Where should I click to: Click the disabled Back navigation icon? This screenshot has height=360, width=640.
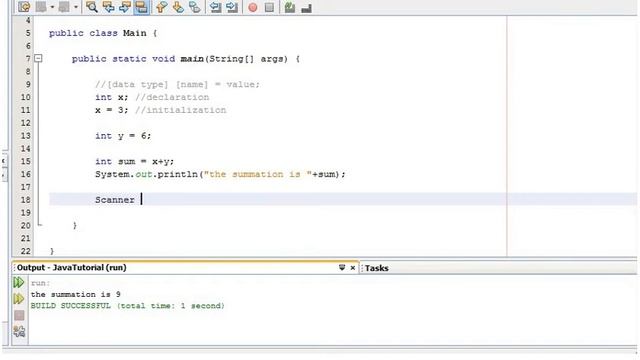click(41, 7)
